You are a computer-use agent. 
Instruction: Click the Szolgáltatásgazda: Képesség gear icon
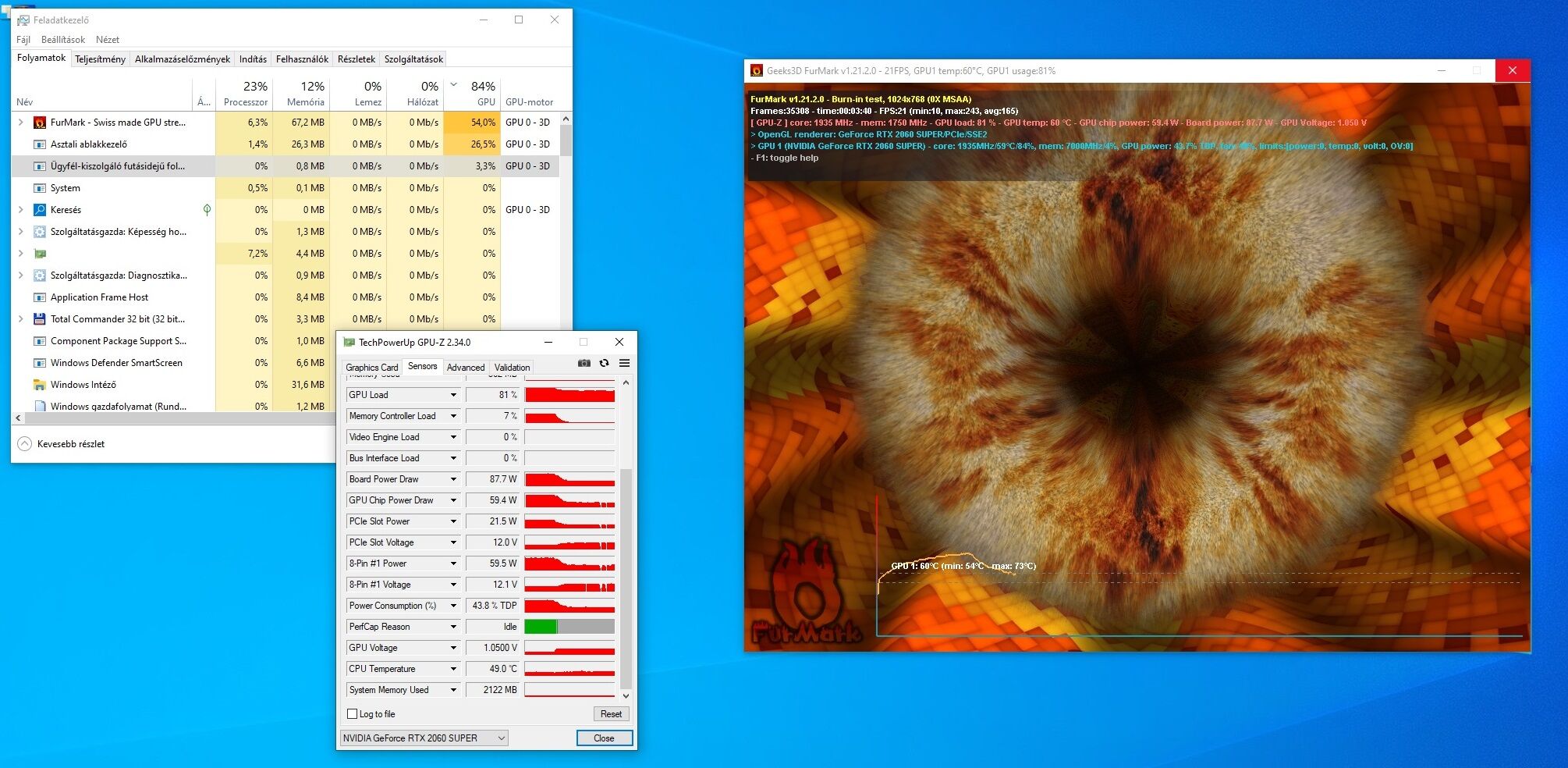click(40, 232)
